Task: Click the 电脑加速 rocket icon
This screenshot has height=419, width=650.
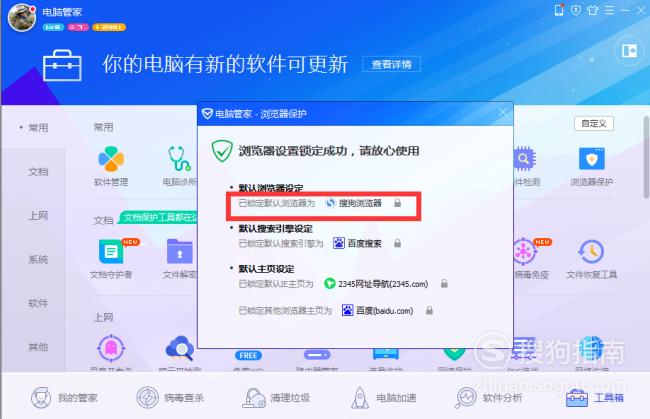Action: point(359,398)
